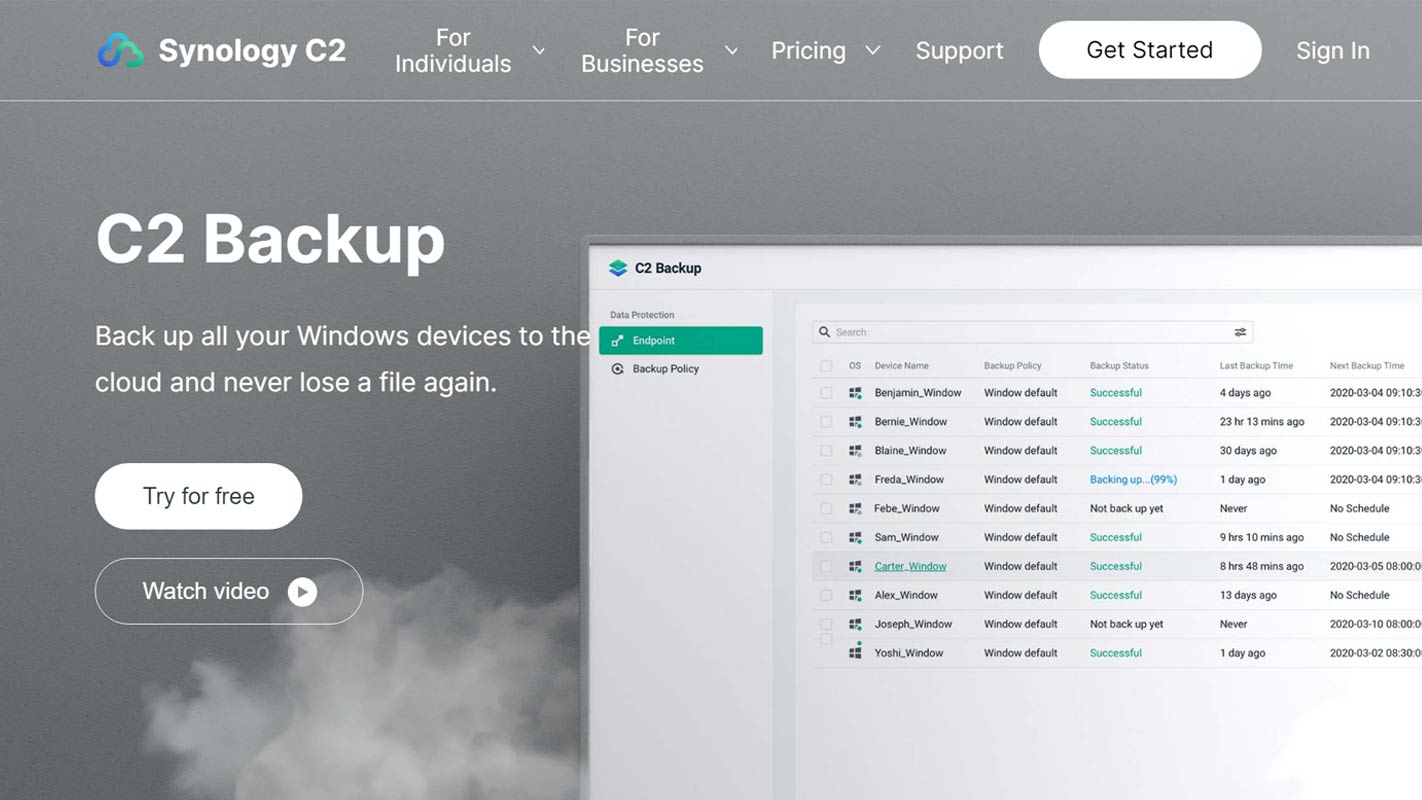This screenshot has width=1422, height=800.
Task: Click the search magnifier icon
Action: [824, 332]
